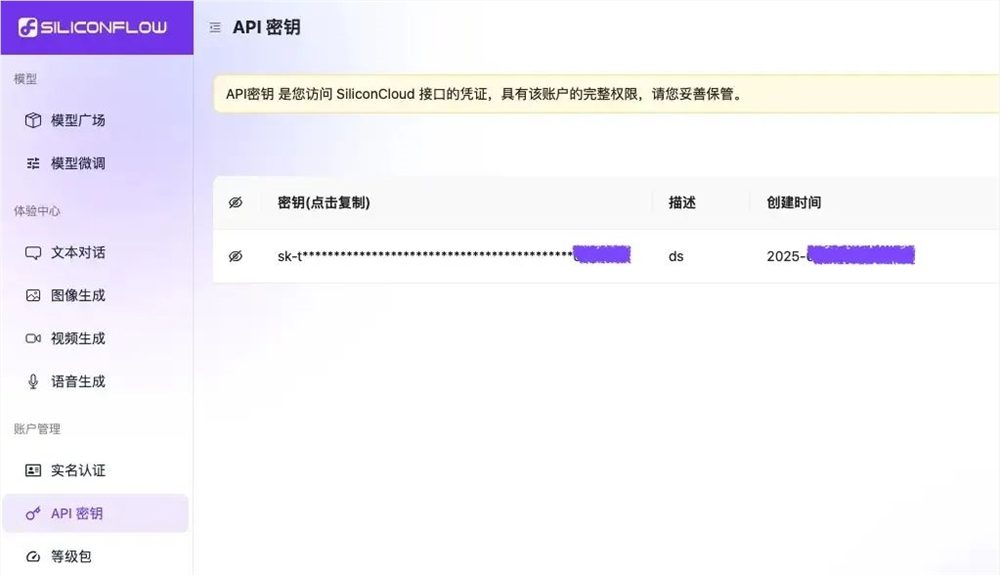Click the camera icon beside 视频生成
Screen dimensions: 1000x575
(x=33, y=338)
